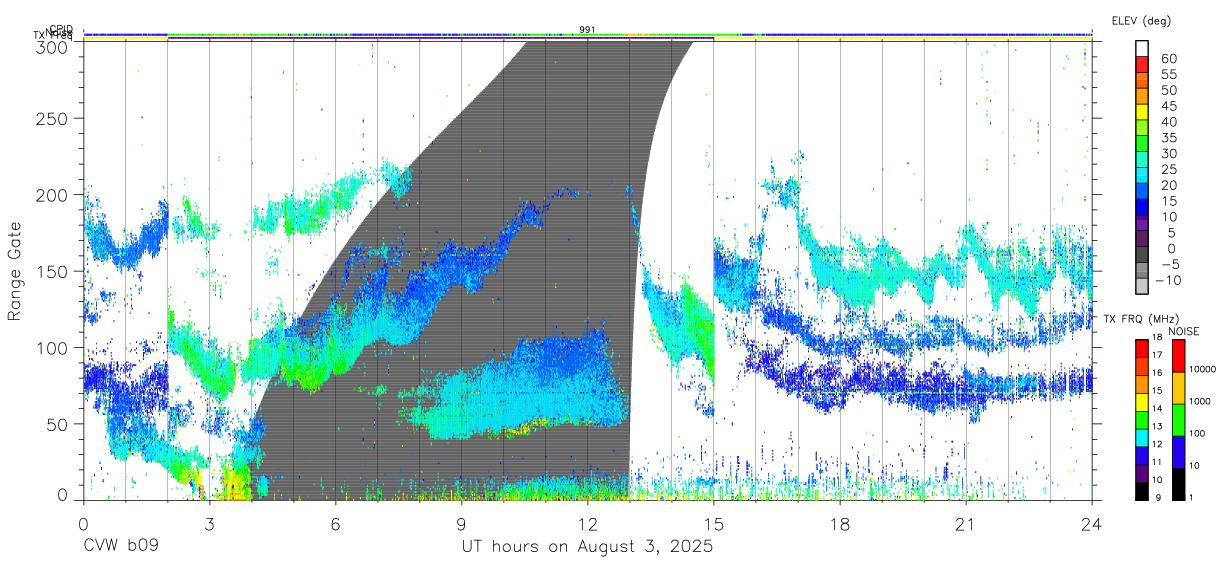The image size is (1228, 567).
Task: Click the white top cap of ELEV color bar
Action: pyautogui.click(x=1142, y=49)
